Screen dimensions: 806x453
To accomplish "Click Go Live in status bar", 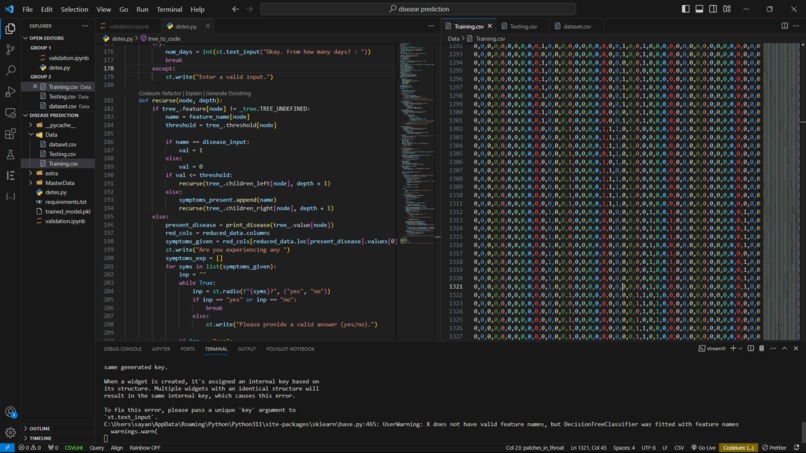I will coord(703,448).
